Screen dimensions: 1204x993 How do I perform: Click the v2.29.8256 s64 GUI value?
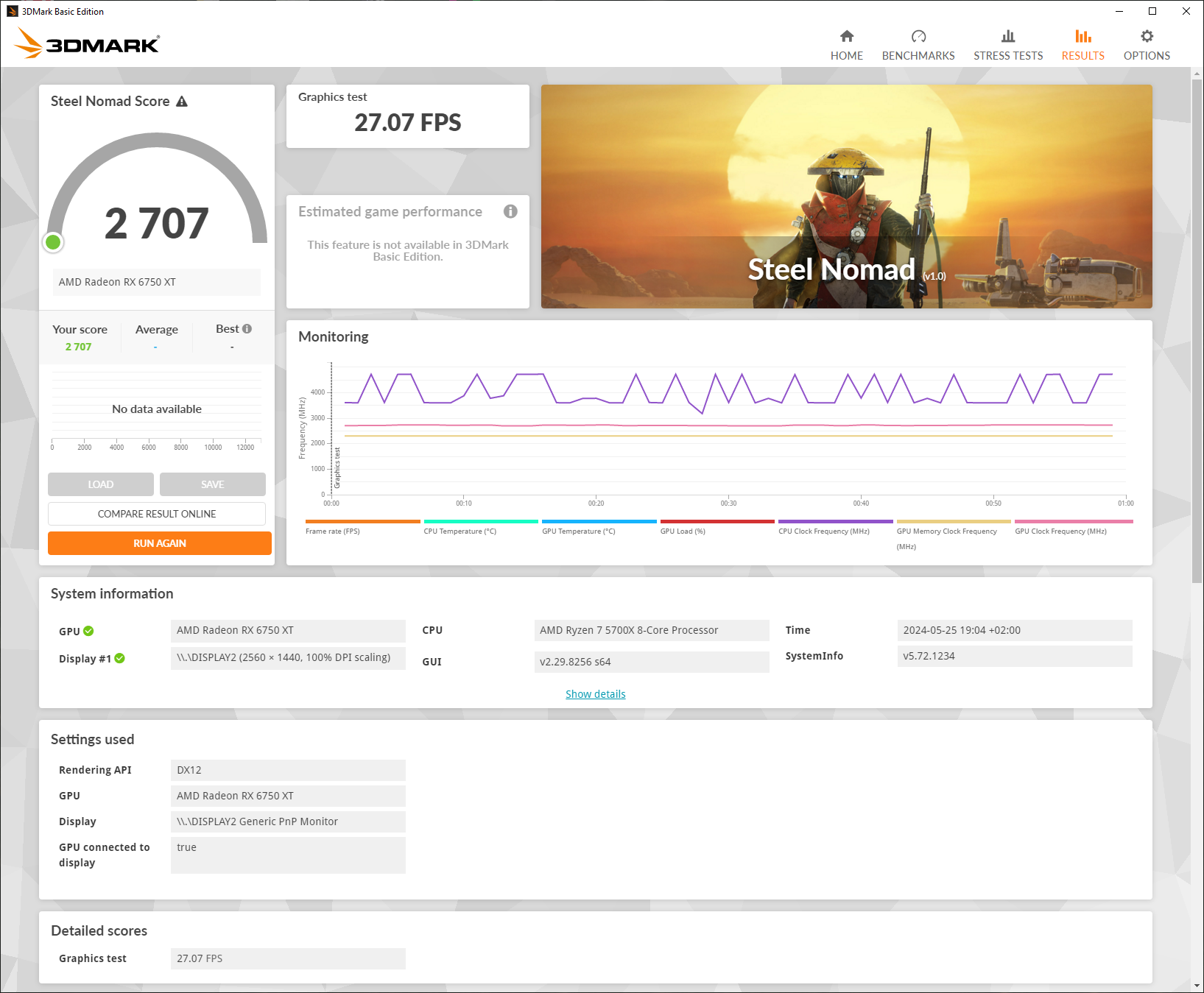(652, 662)
